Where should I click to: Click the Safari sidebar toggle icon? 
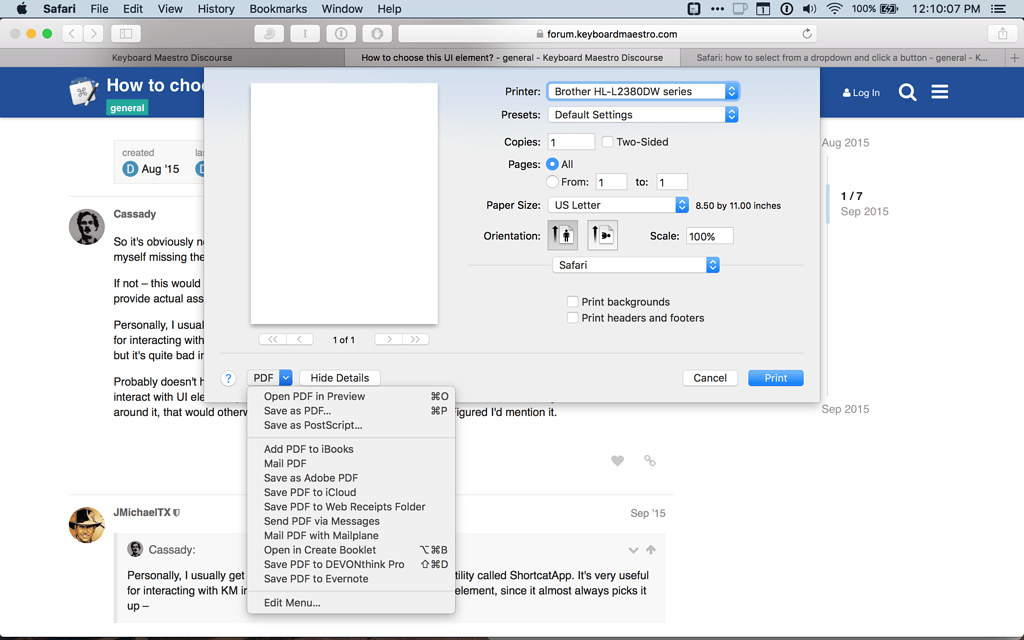(126, 34)
